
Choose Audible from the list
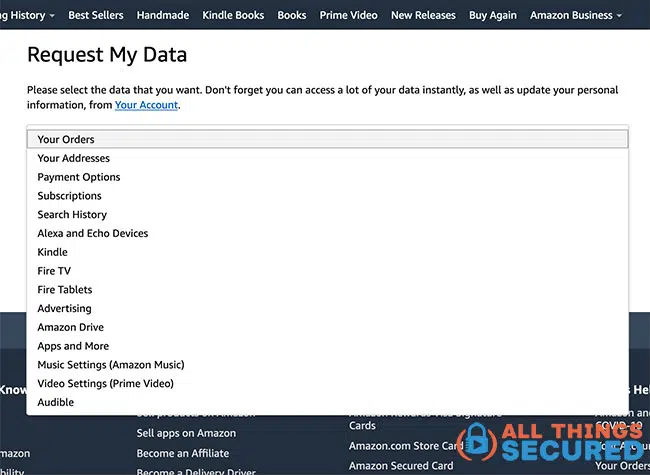[x=55, y=403]
